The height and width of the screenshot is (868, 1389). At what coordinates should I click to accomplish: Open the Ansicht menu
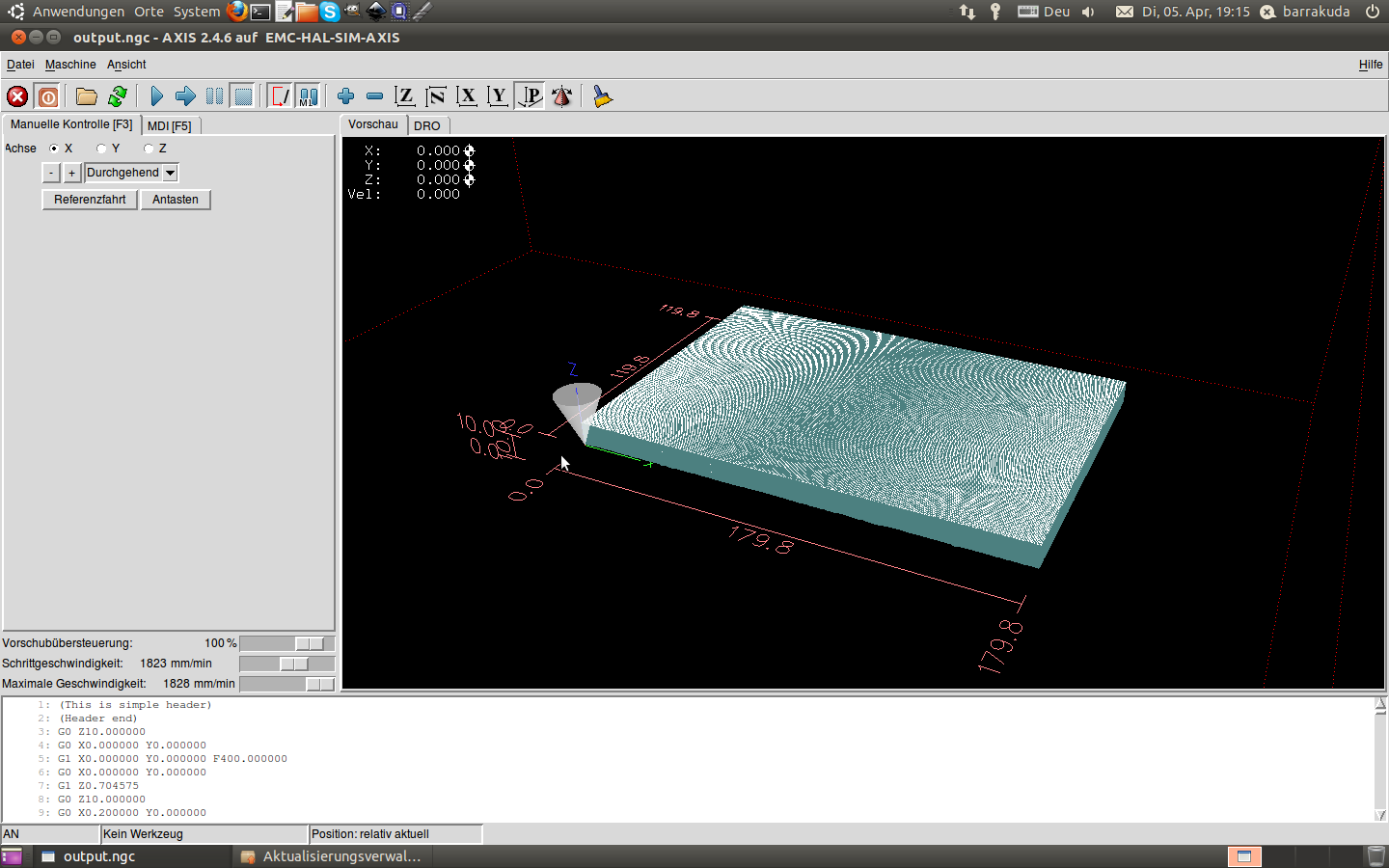click(126, 65)
